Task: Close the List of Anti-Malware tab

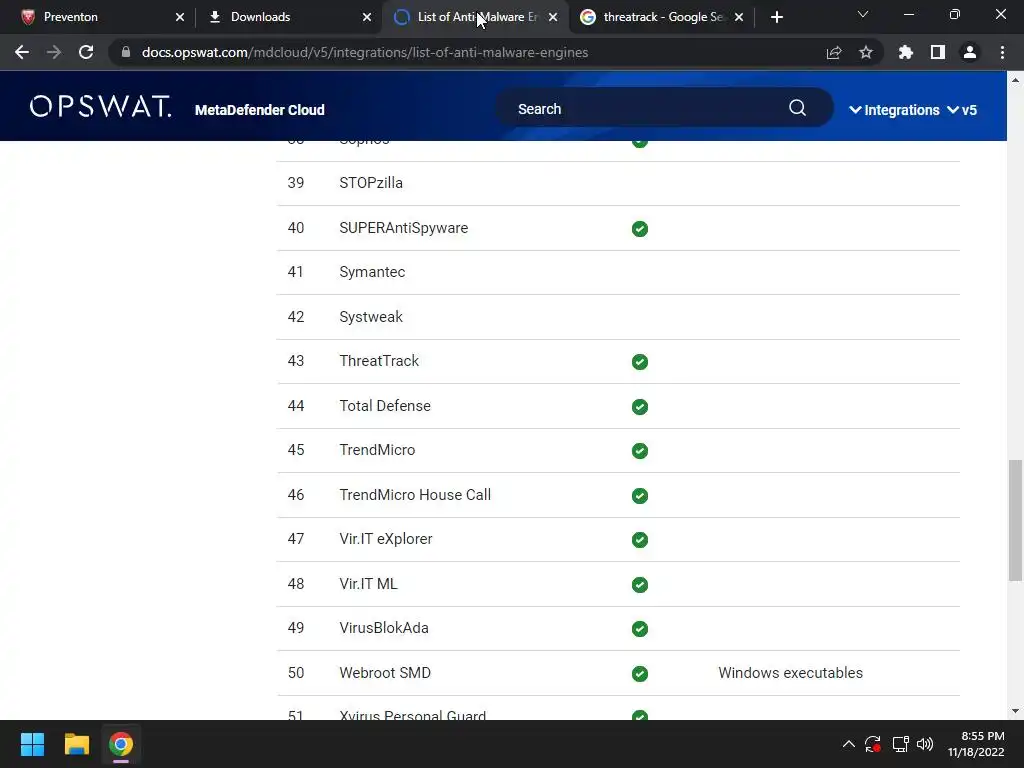Action: [553, 18]
